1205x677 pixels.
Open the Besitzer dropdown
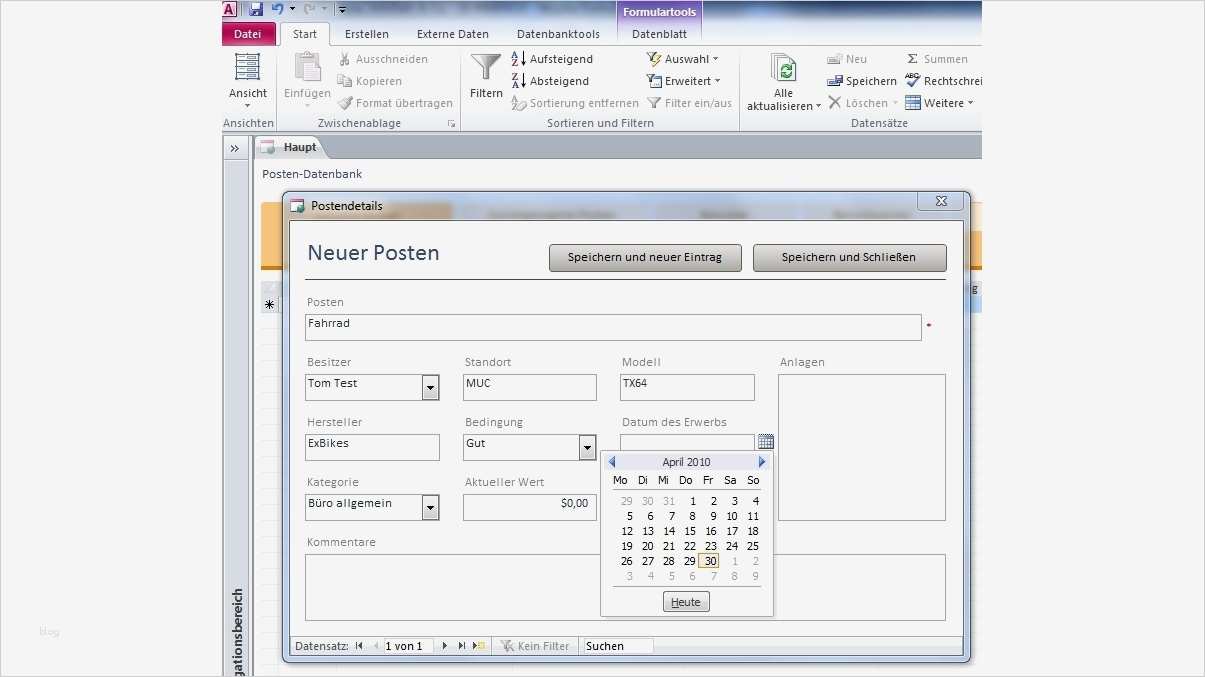click(430, 387)
